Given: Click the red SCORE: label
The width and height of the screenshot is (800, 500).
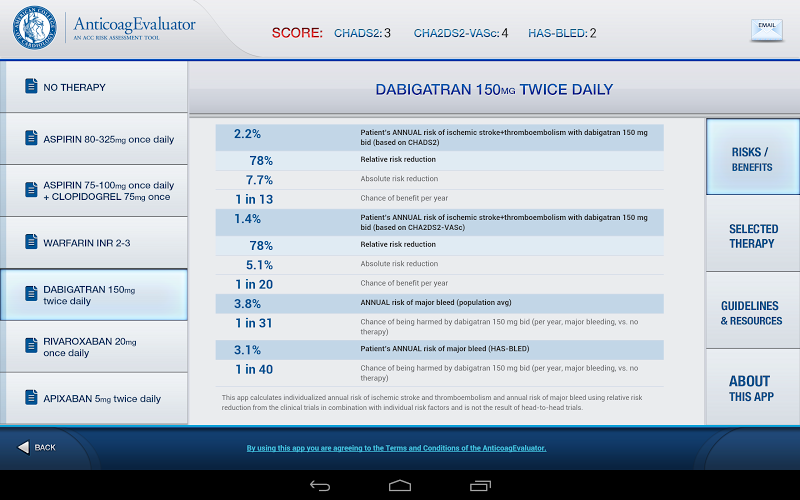Looking at the screenshot, I should click(297, 33).
